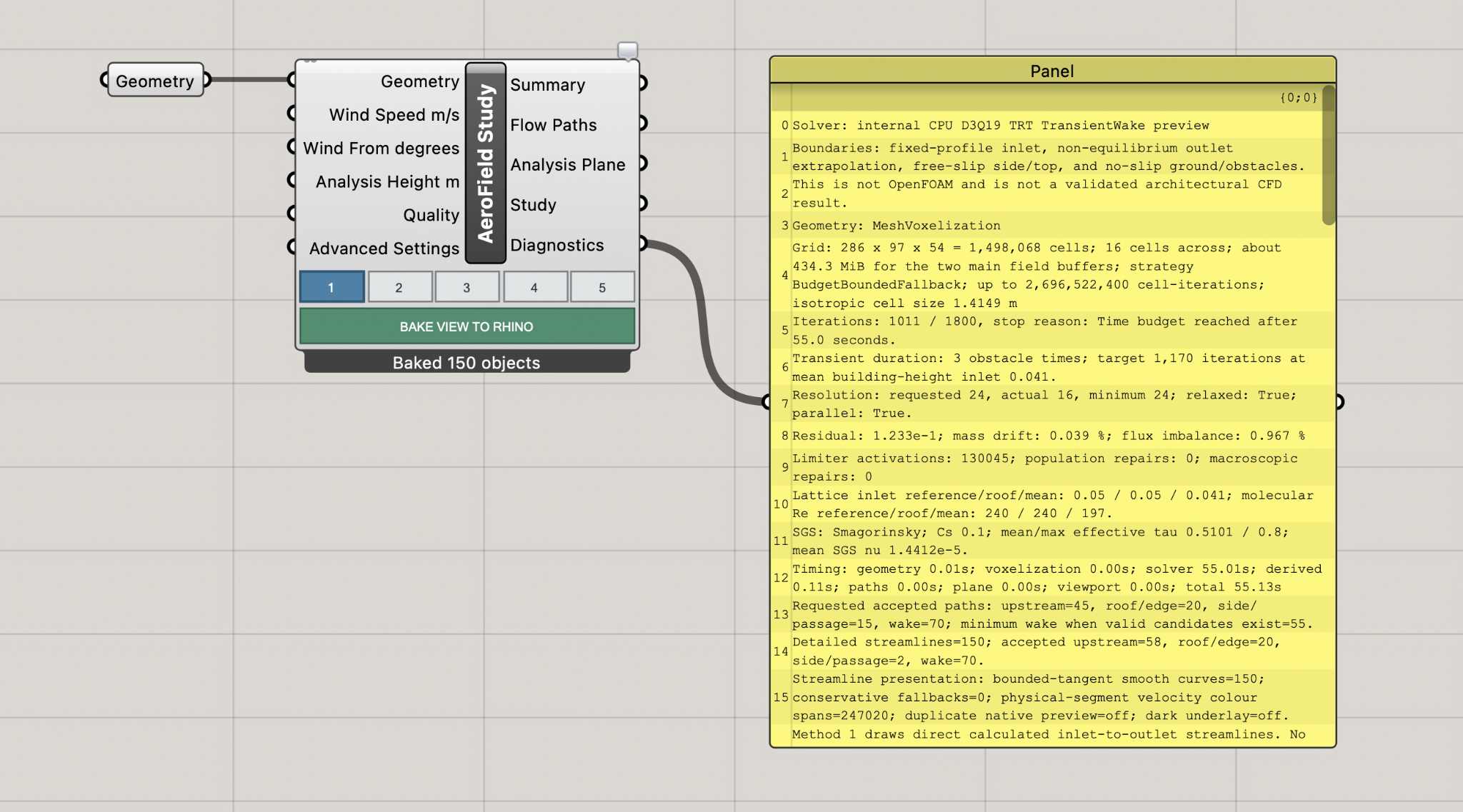This screenshot has width=1463, height=812.
Task: Select the Geometry parameter component
Action: tap(156, 81)
